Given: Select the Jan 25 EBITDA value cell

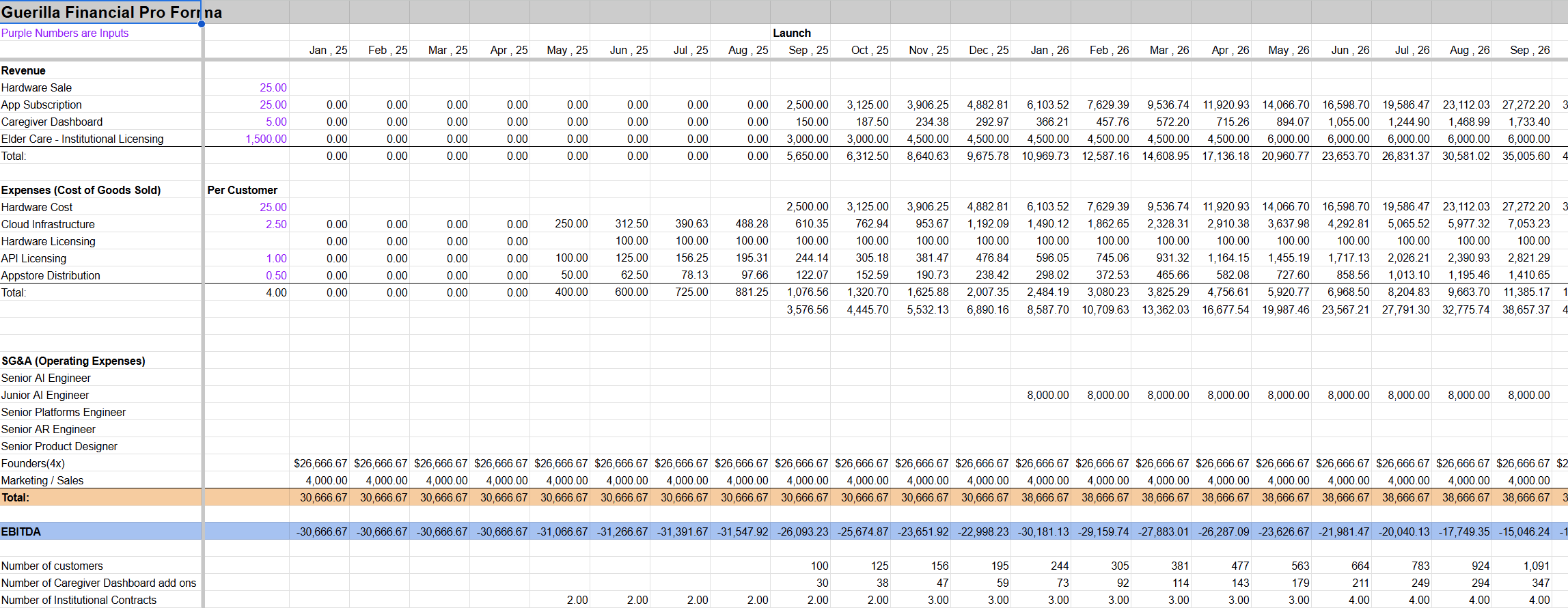Looking at the screenshot, I should pos(321,531).
